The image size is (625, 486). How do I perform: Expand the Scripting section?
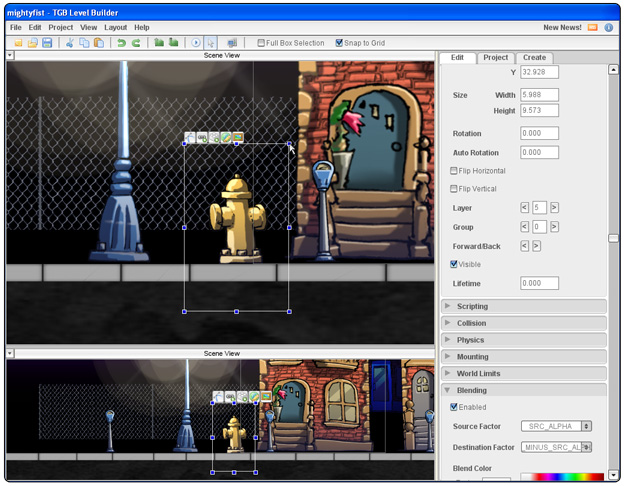(524, 306)
